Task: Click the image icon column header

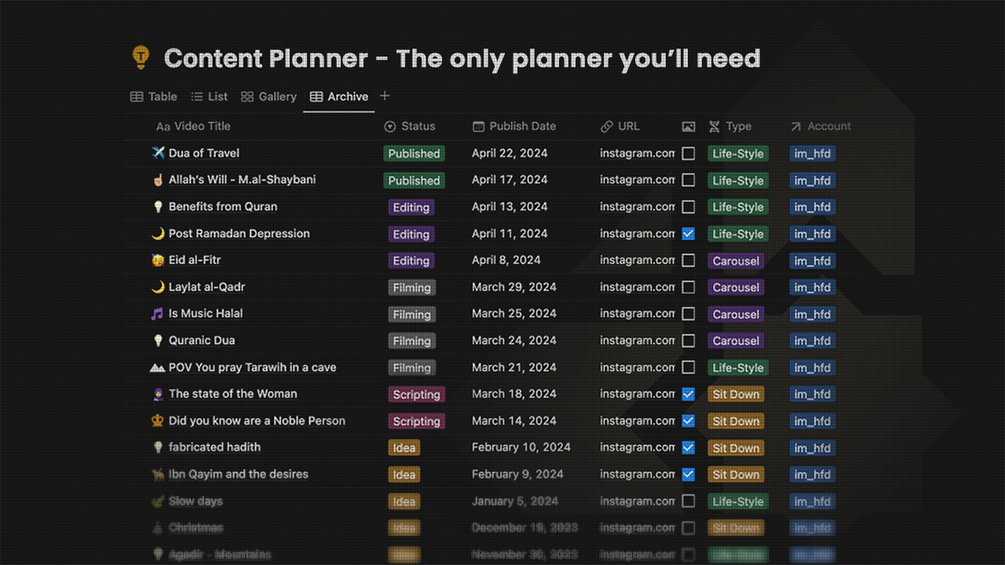Action: [688, 127]
